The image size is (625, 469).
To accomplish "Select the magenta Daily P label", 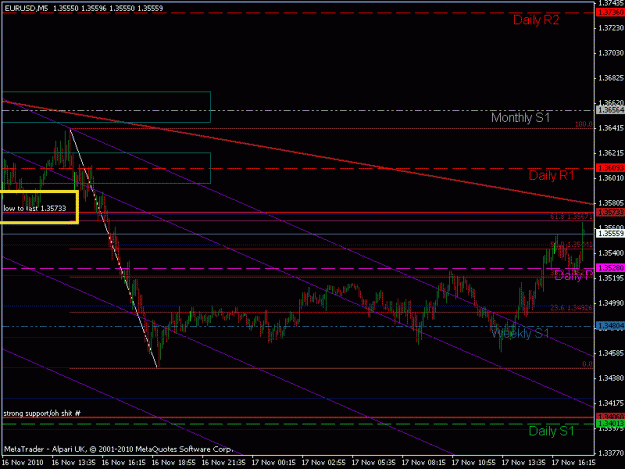I will click(574, 275).
